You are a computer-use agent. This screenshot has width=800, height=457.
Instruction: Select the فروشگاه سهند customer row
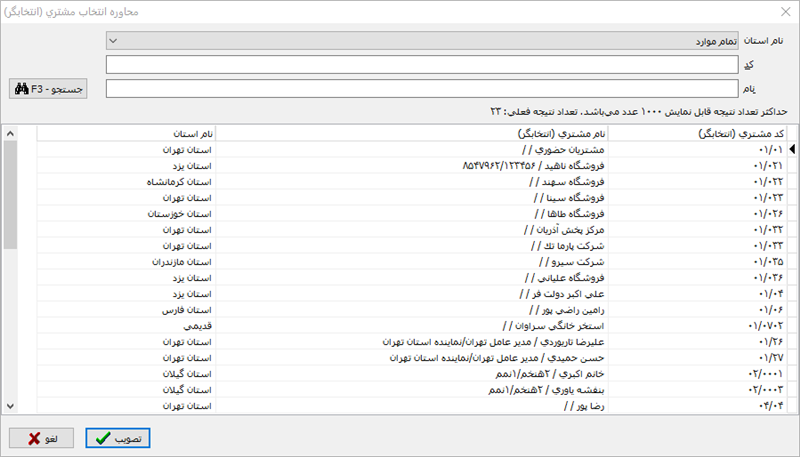point(412,181)
